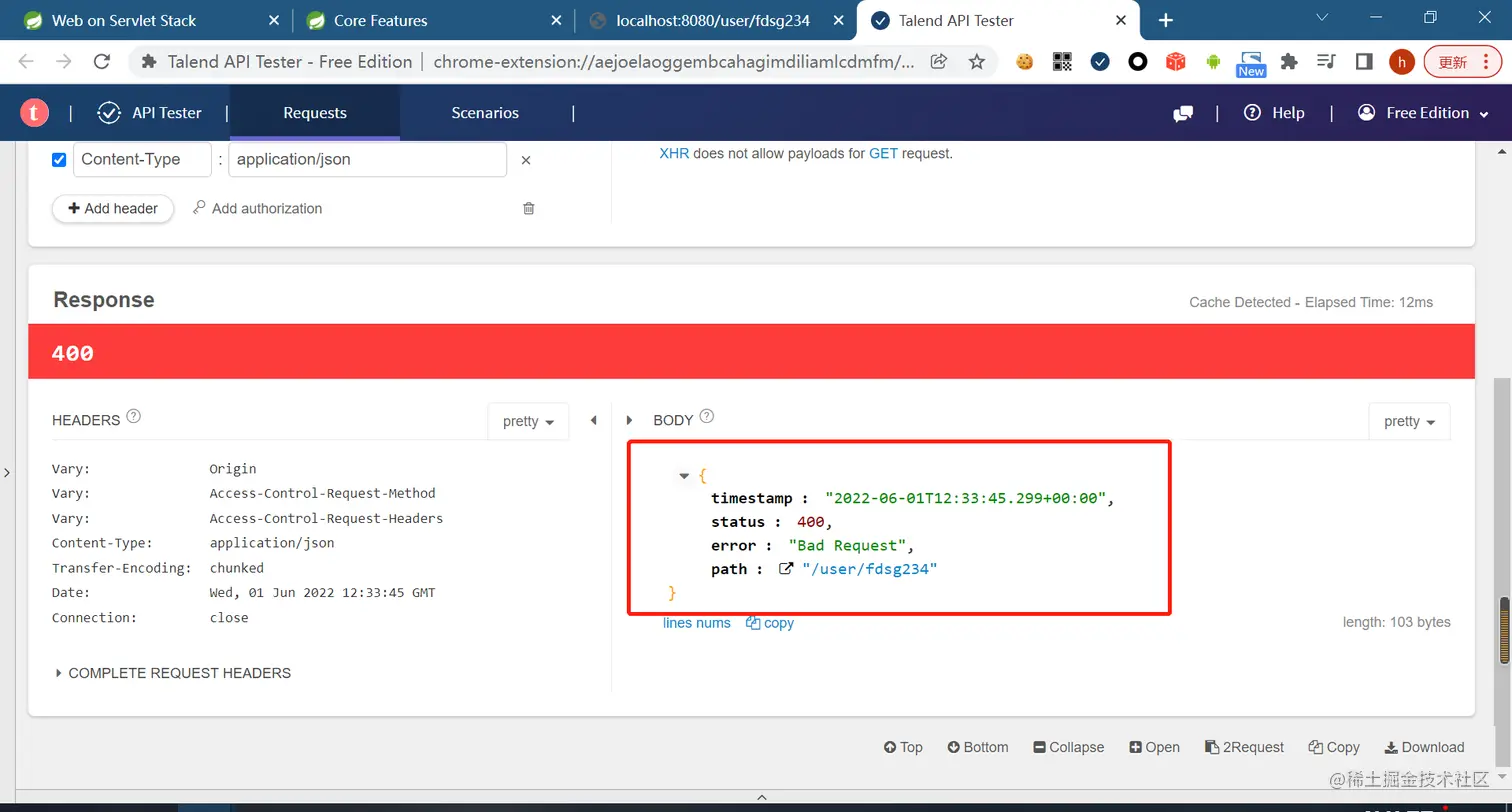
Task: Open the Chrome extensions puzzle icon
Action: coord(1289,62)
